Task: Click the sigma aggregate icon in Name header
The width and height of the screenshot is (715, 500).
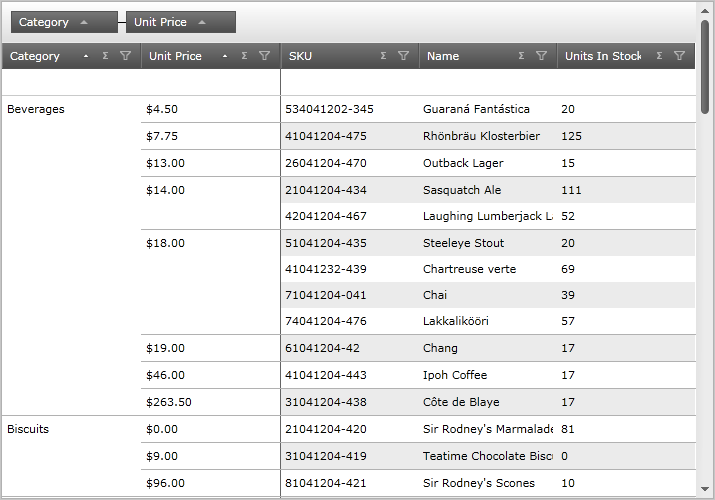Action: (521, 57)
